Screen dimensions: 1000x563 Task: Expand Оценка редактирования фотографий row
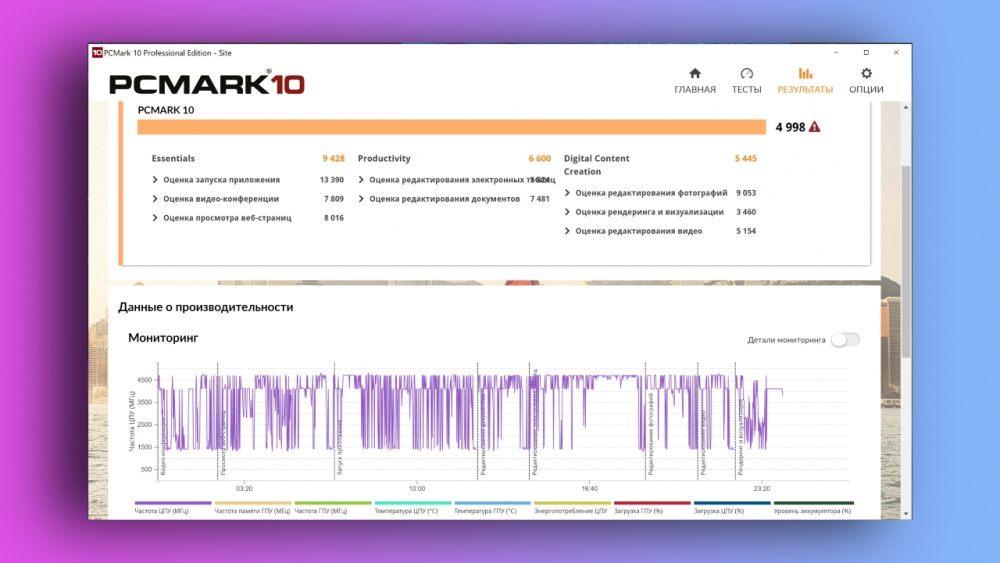[567, 193]
